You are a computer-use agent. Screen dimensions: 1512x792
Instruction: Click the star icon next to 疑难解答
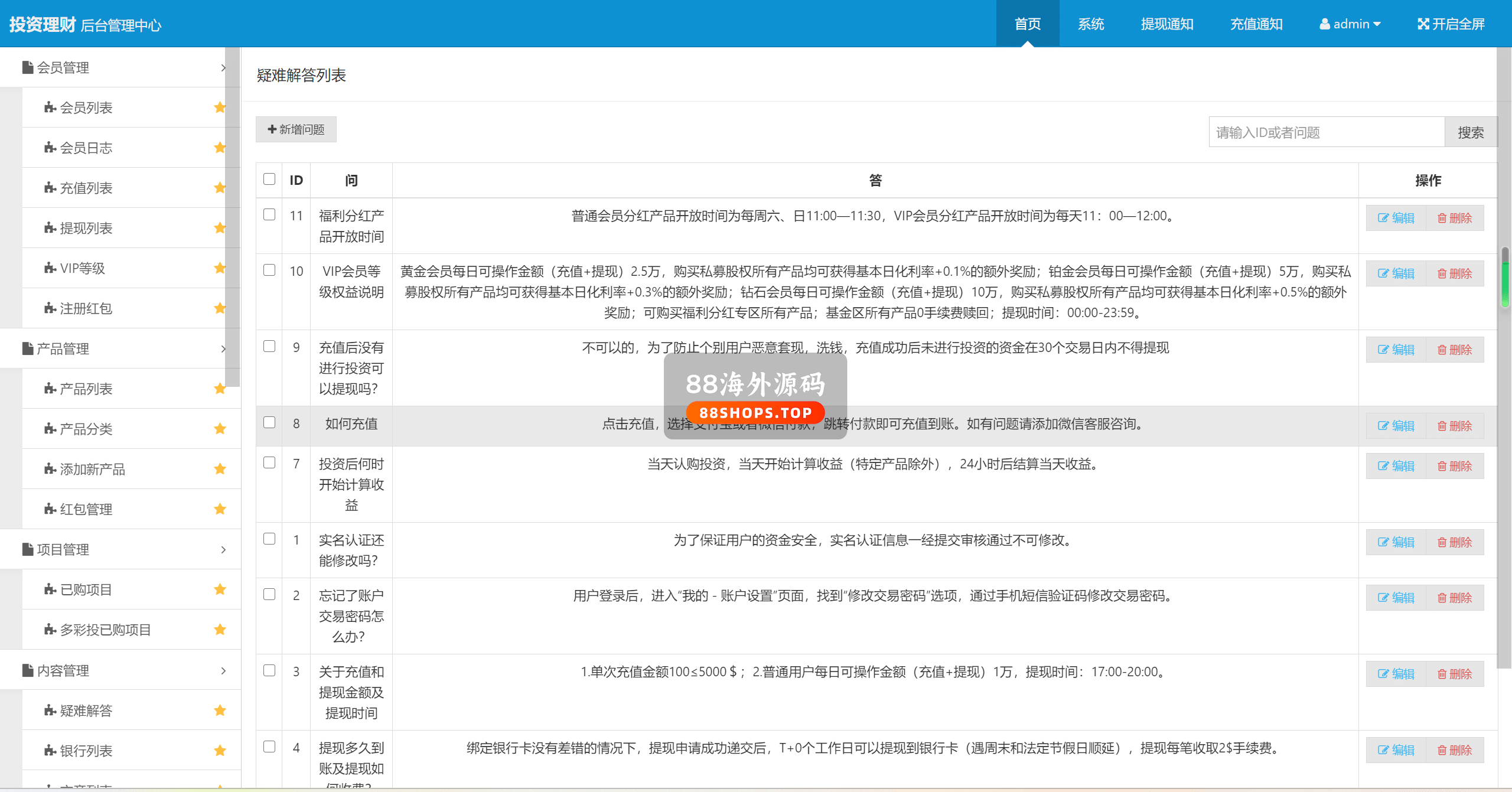click(x=220, y=710)
